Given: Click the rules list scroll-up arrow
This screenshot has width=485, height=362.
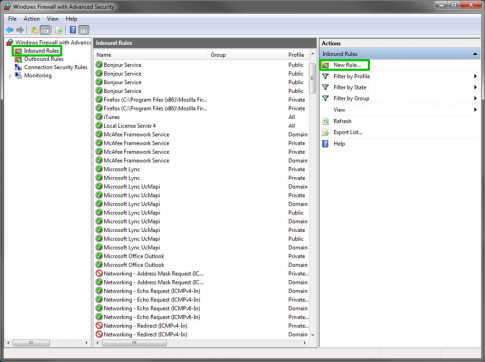Looking at the screenshot, I should 312,54.
